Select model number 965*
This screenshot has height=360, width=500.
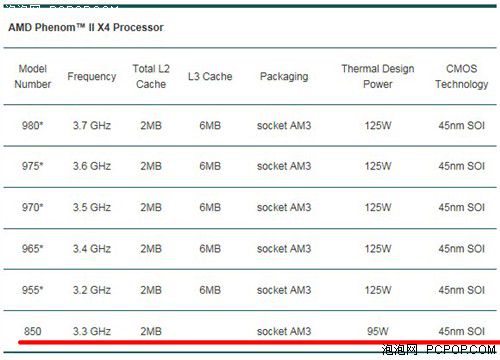coord(32,249)
